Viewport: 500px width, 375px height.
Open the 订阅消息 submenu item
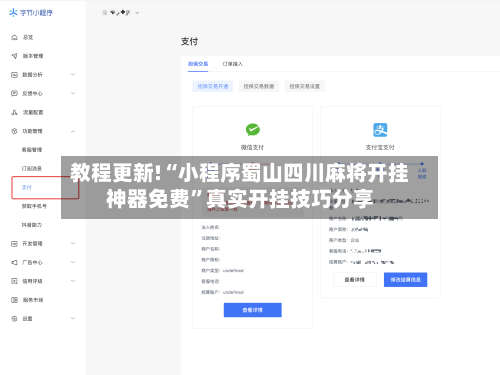click(32, 168)
